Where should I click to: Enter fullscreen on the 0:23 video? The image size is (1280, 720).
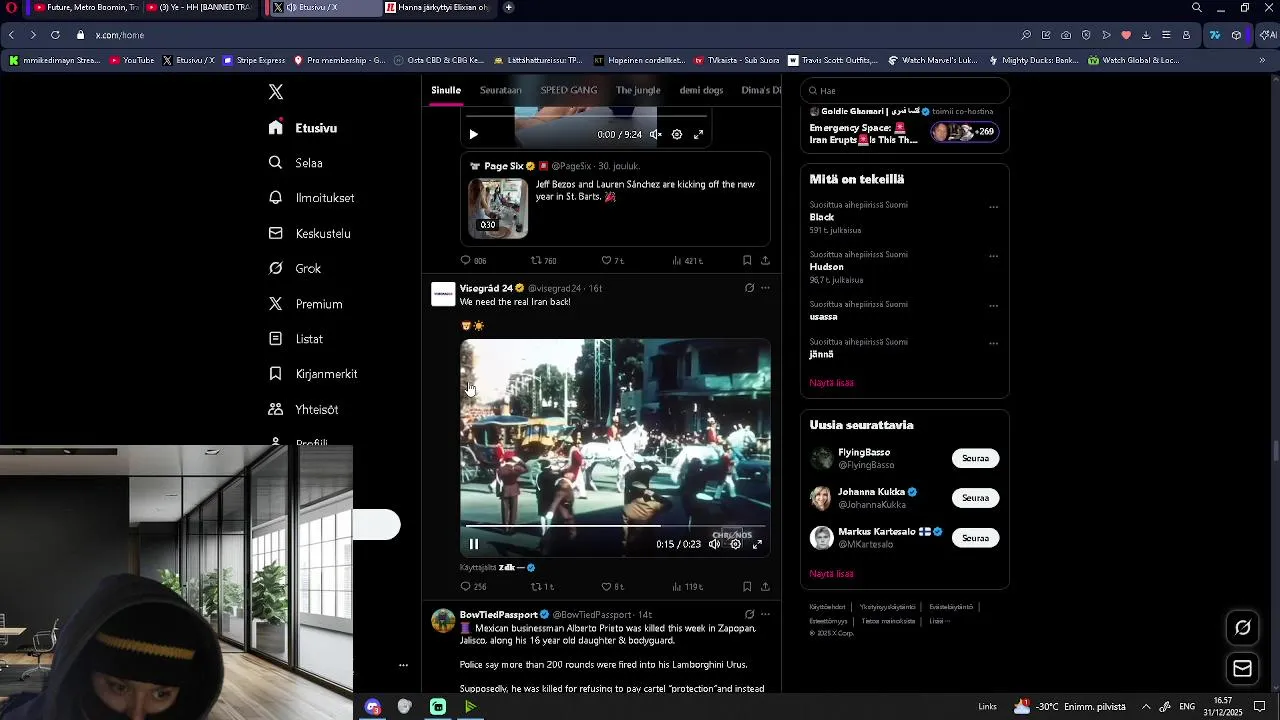tap(757, 544)
